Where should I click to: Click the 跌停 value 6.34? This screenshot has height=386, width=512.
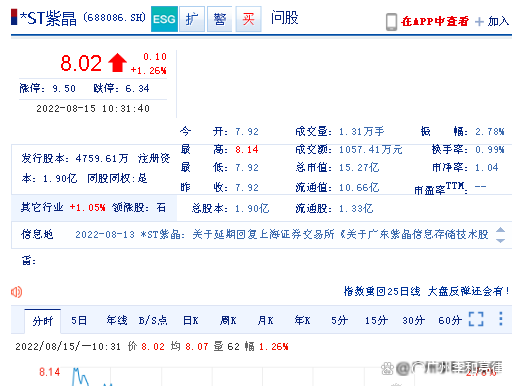(x=137, y=89)
